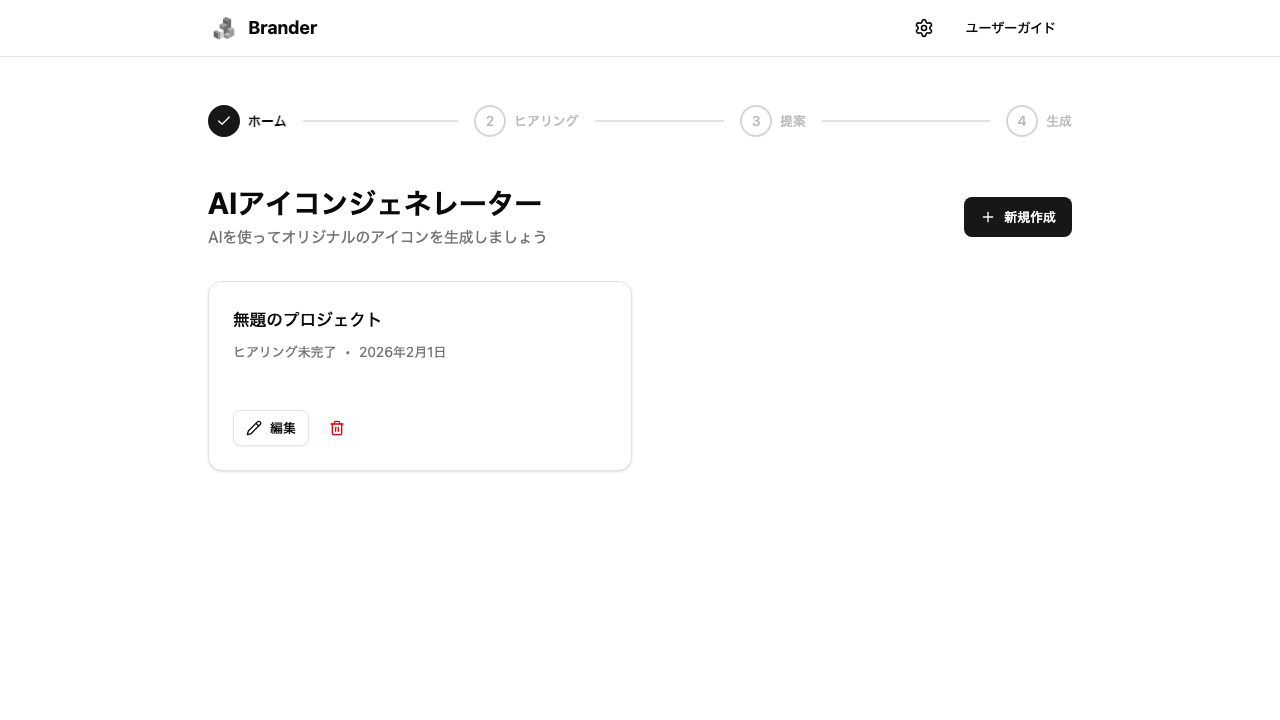Click the Brander logo icon

pyautogui.click(x=223, y=28)
